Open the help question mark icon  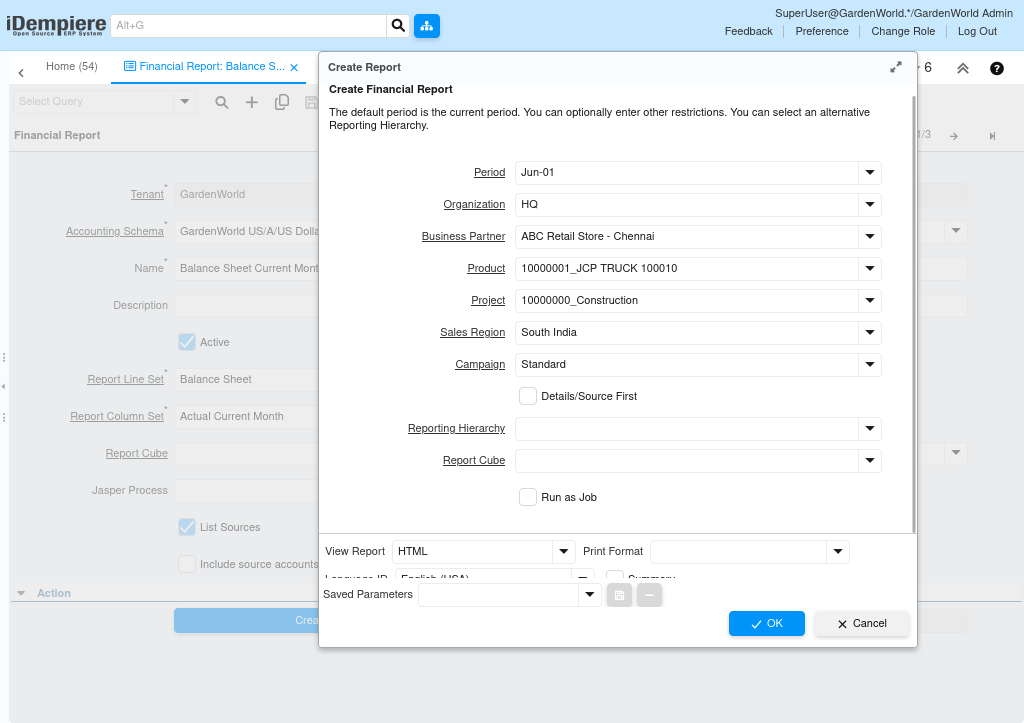(x=997, y=68)
